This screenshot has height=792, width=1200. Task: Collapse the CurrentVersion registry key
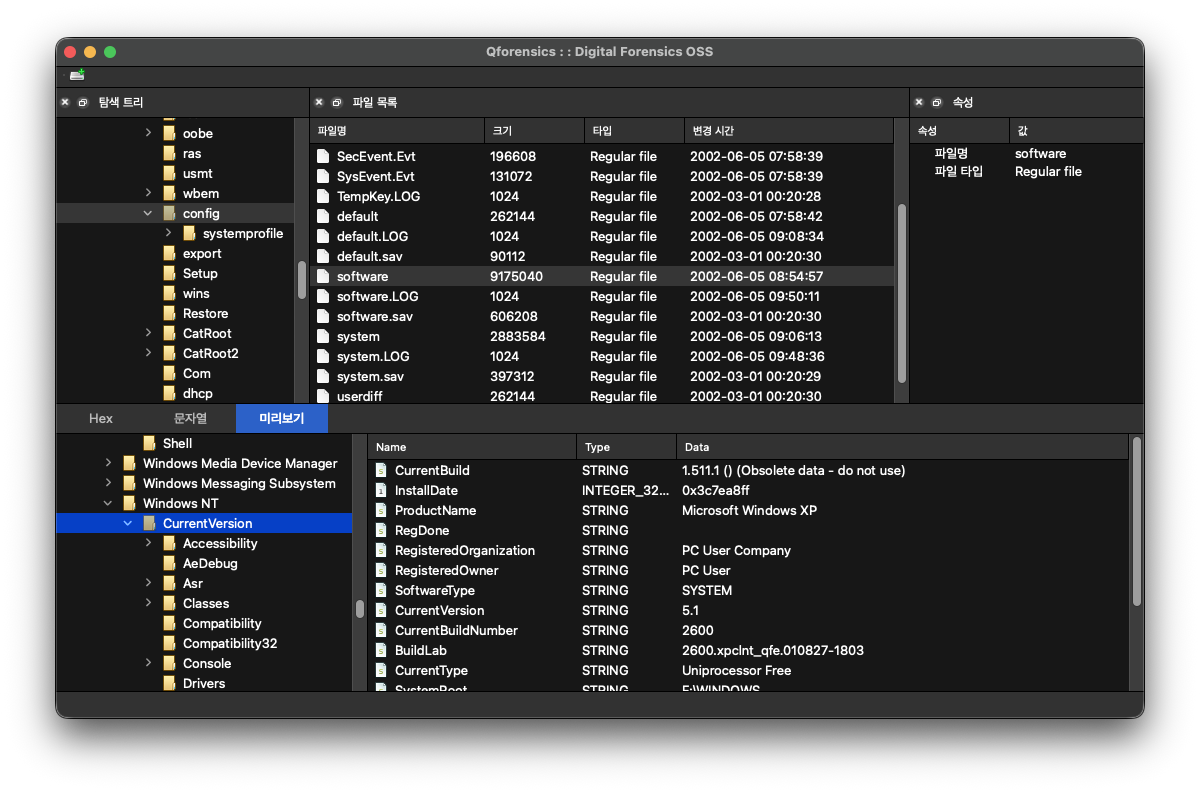[128, 523]
